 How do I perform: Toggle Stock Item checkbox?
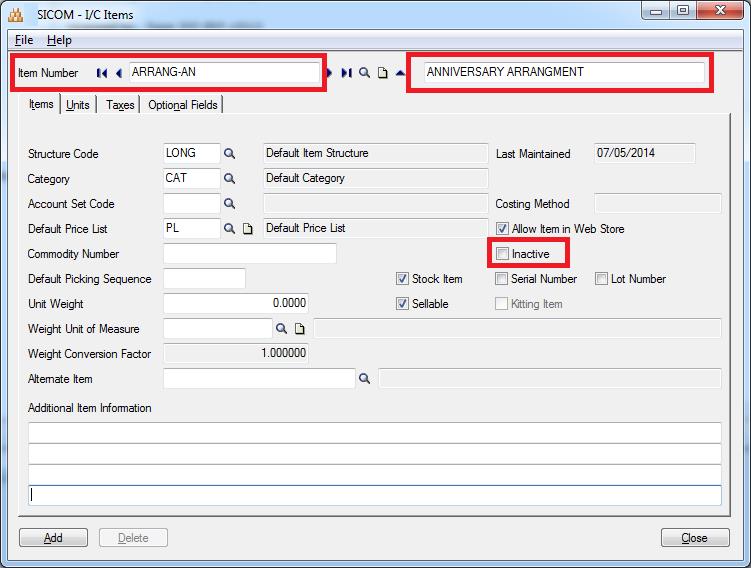pyautogui.click(x=402, y=278)
